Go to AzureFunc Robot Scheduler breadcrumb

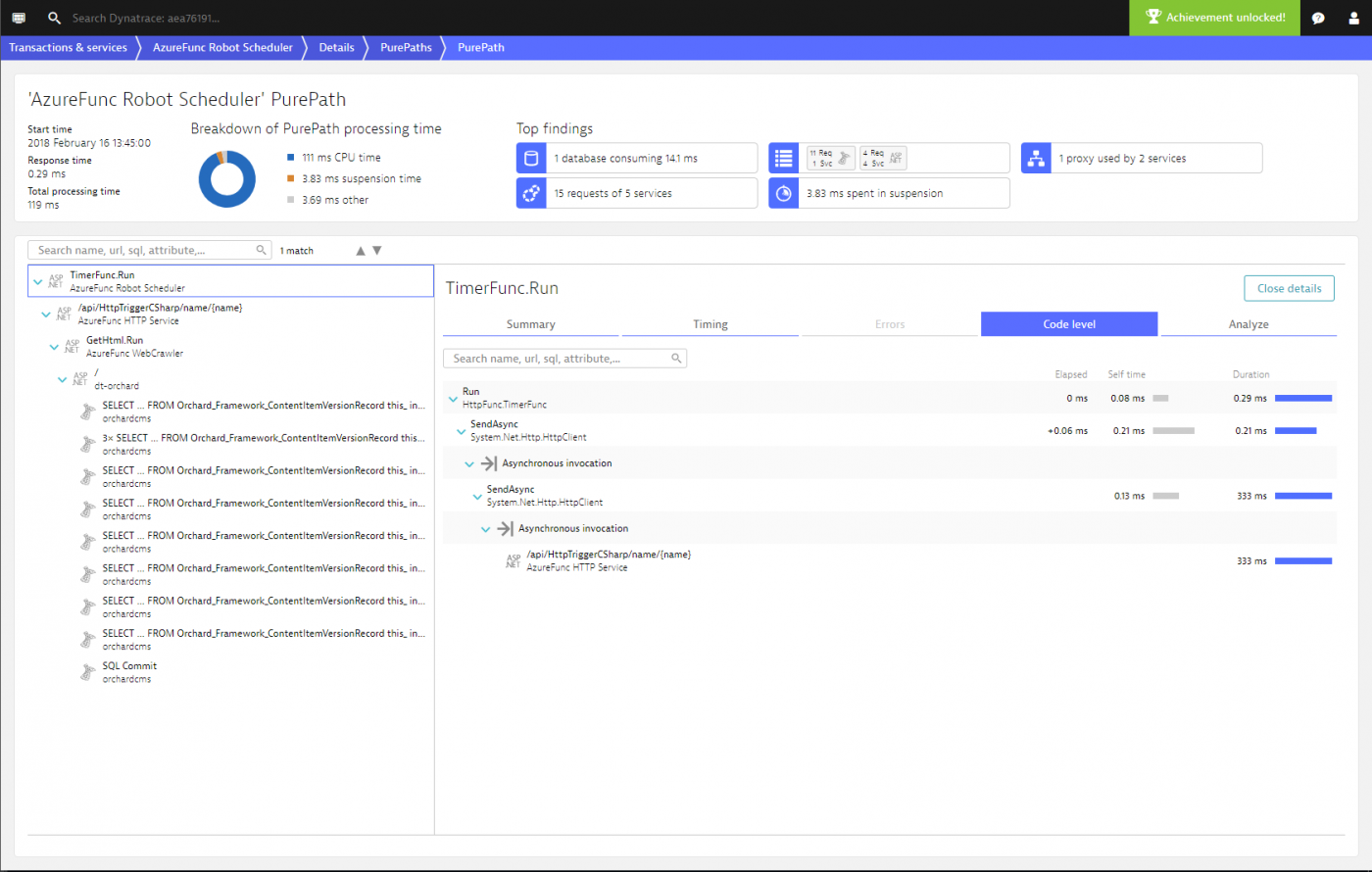pyautogui.click(x=222, y=47)
